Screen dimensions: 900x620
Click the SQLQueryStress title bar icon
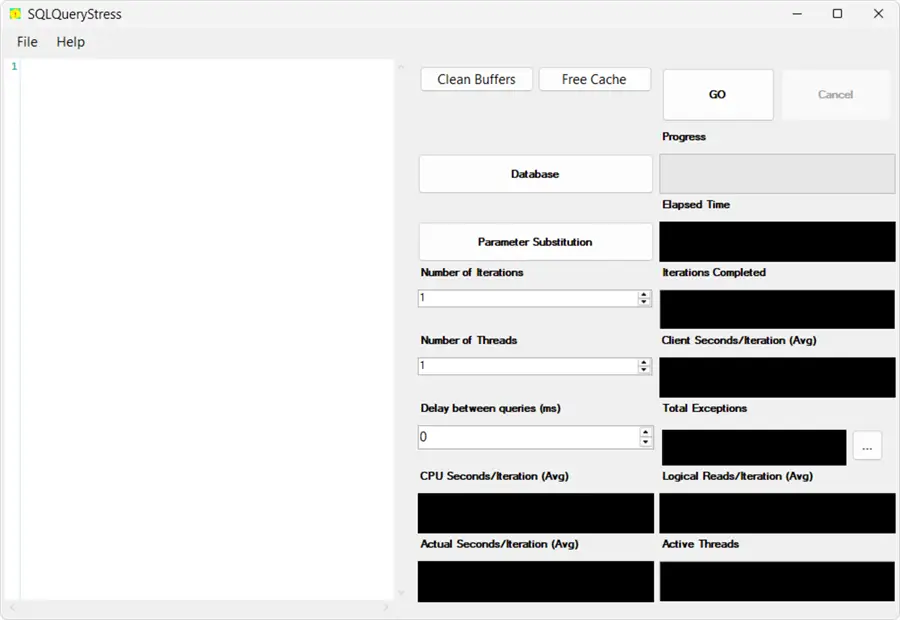15,14
